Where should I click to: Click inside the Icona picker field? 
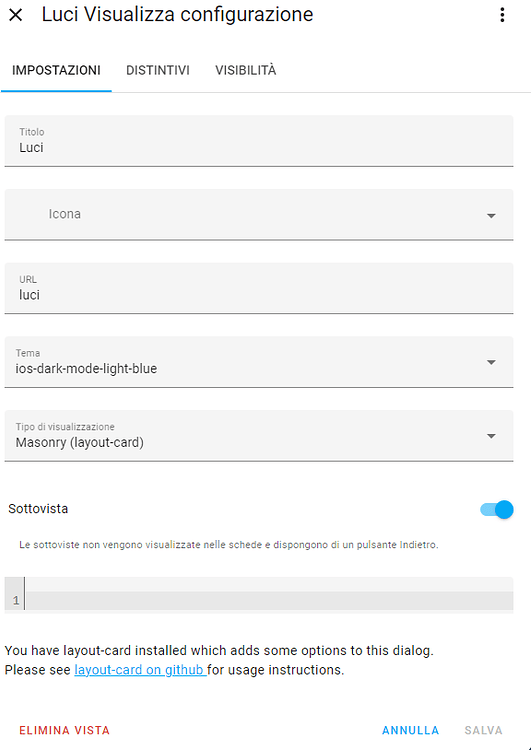(259, 214)
